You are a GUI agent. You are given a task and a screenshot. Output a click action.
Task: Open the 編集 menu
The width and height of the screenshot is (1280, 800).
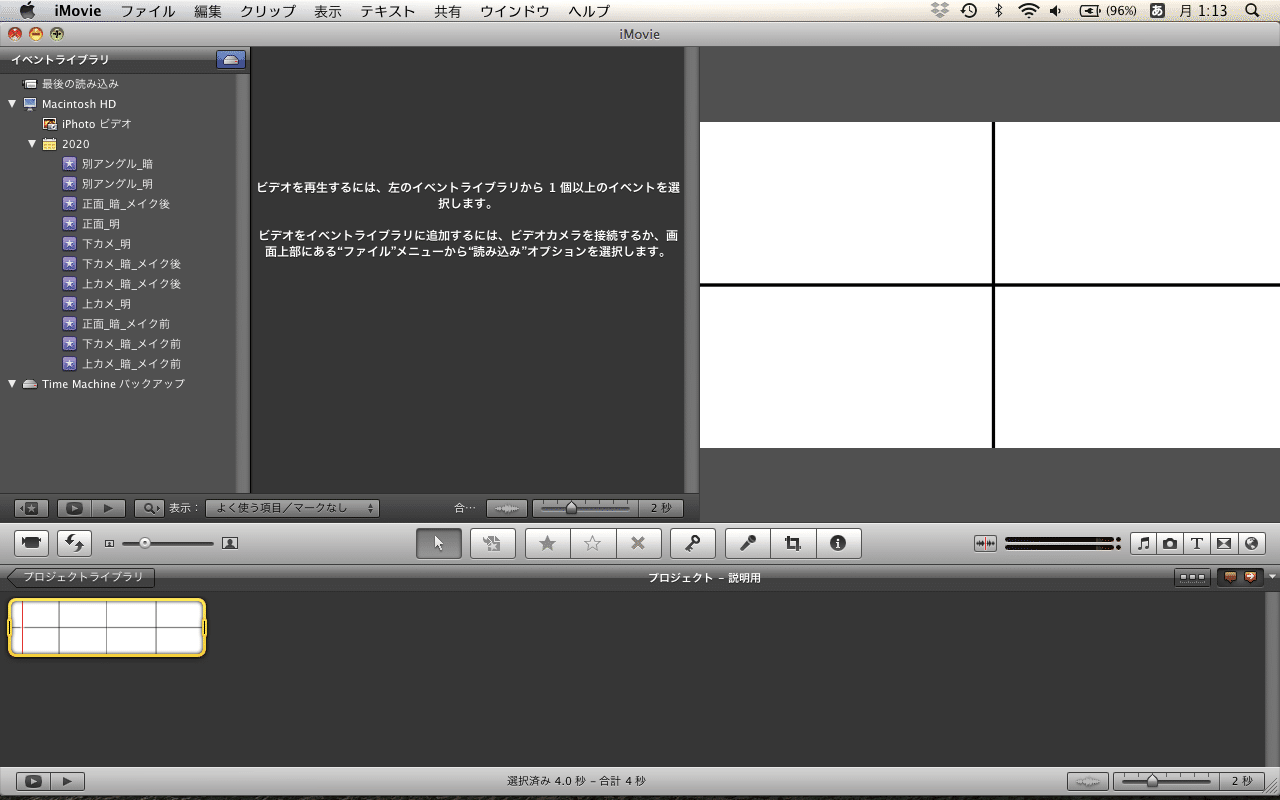[208, 11]
